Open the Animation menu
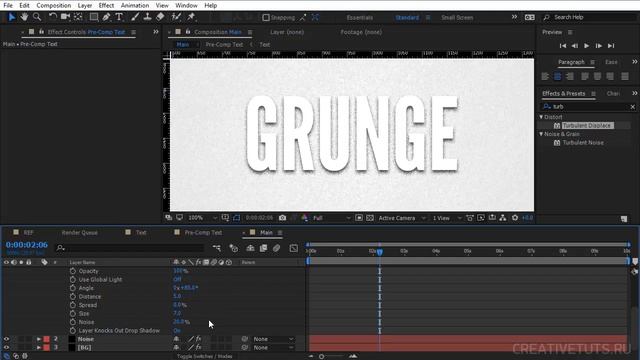The width and height of the screenshot is (640, 360). (x=135, y=5)
